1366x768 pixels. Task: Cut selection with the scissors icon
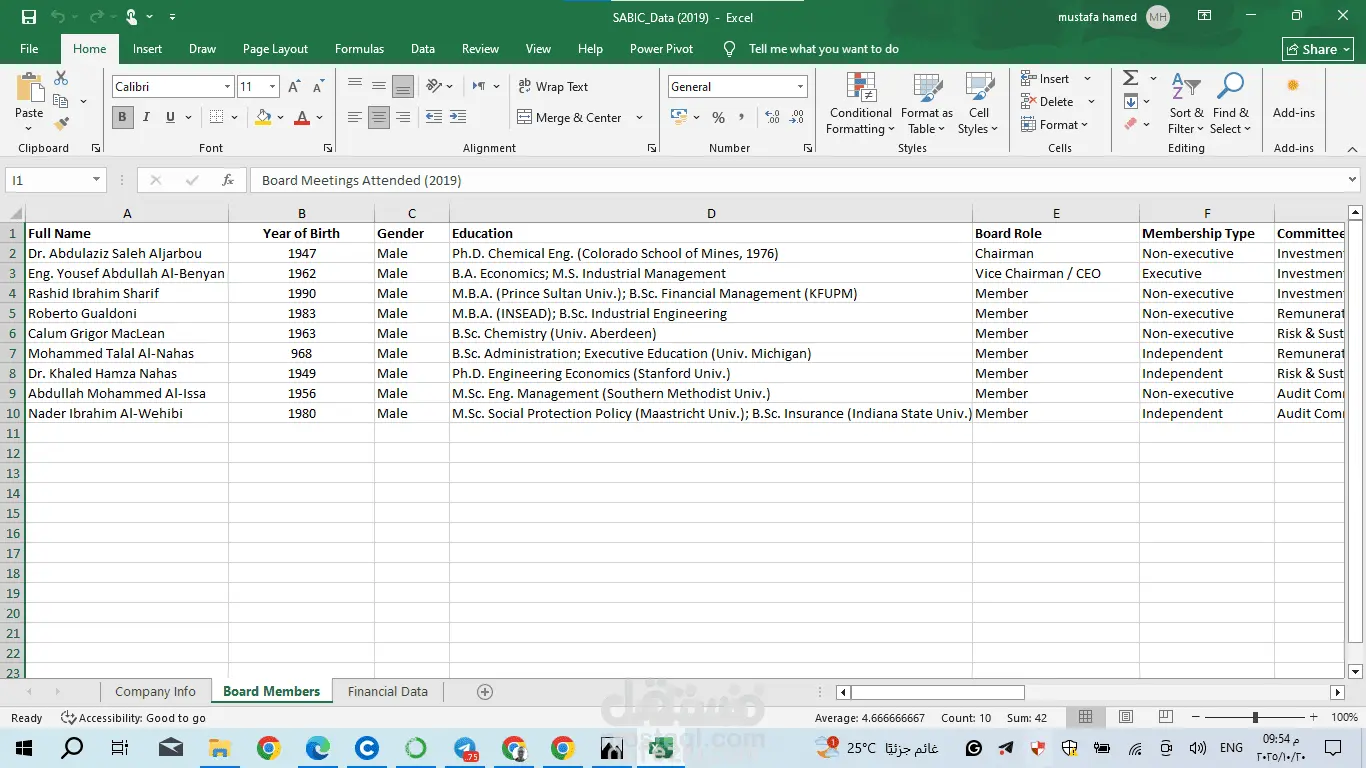[61, 78]
